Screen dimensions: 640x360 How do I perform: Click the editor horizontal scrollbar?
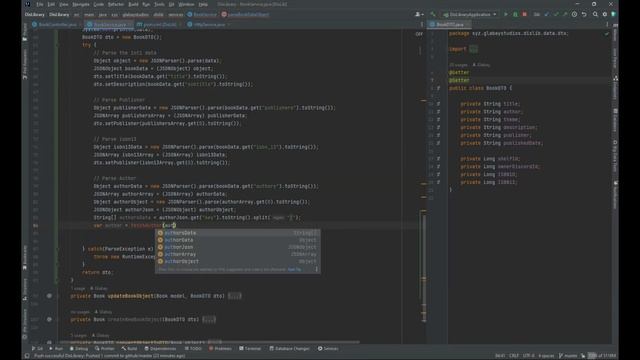210,342
